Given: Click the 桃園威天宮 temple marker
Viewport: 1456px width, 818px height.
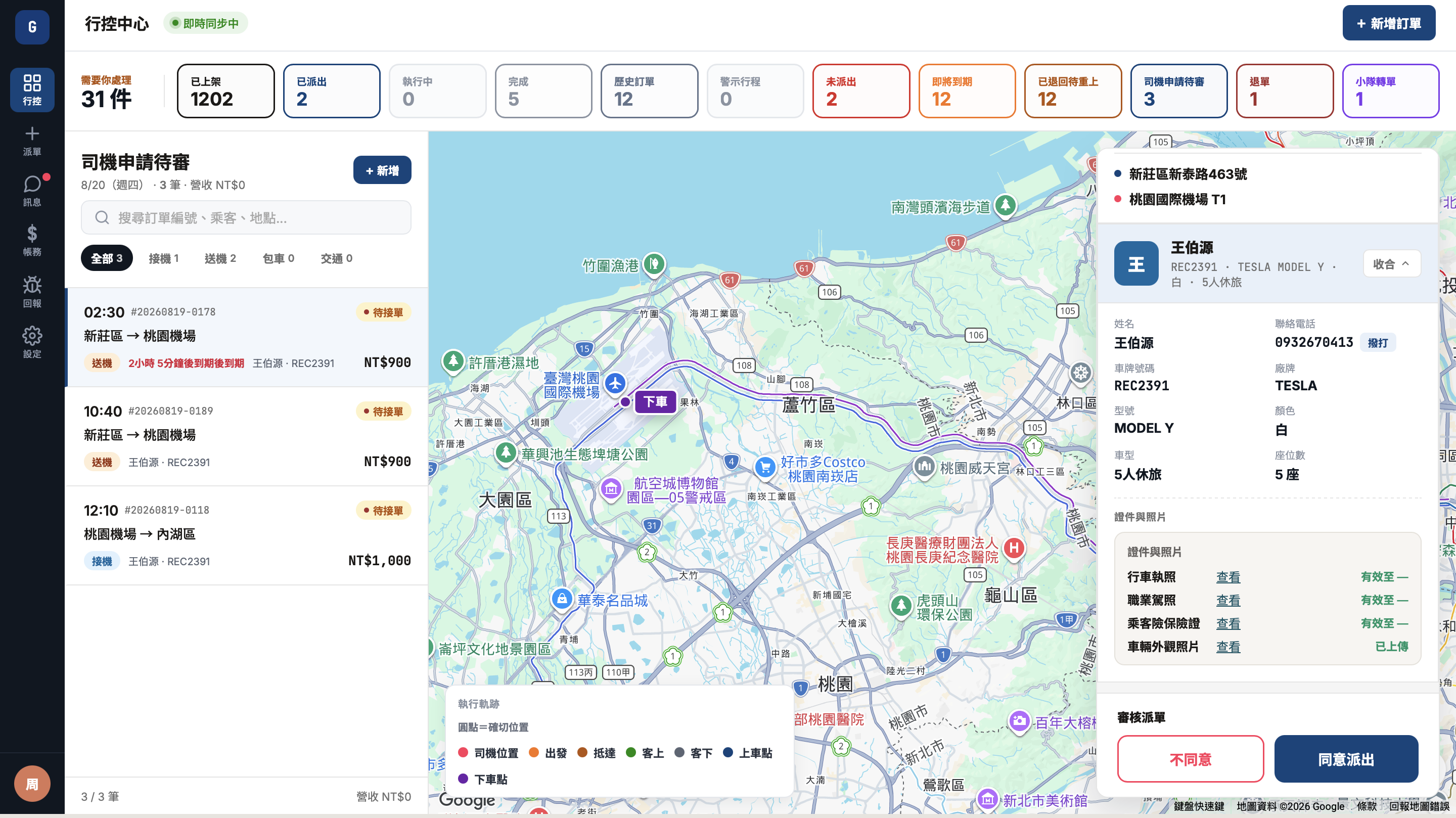Looking at the screenshot, I should [924, 467].
